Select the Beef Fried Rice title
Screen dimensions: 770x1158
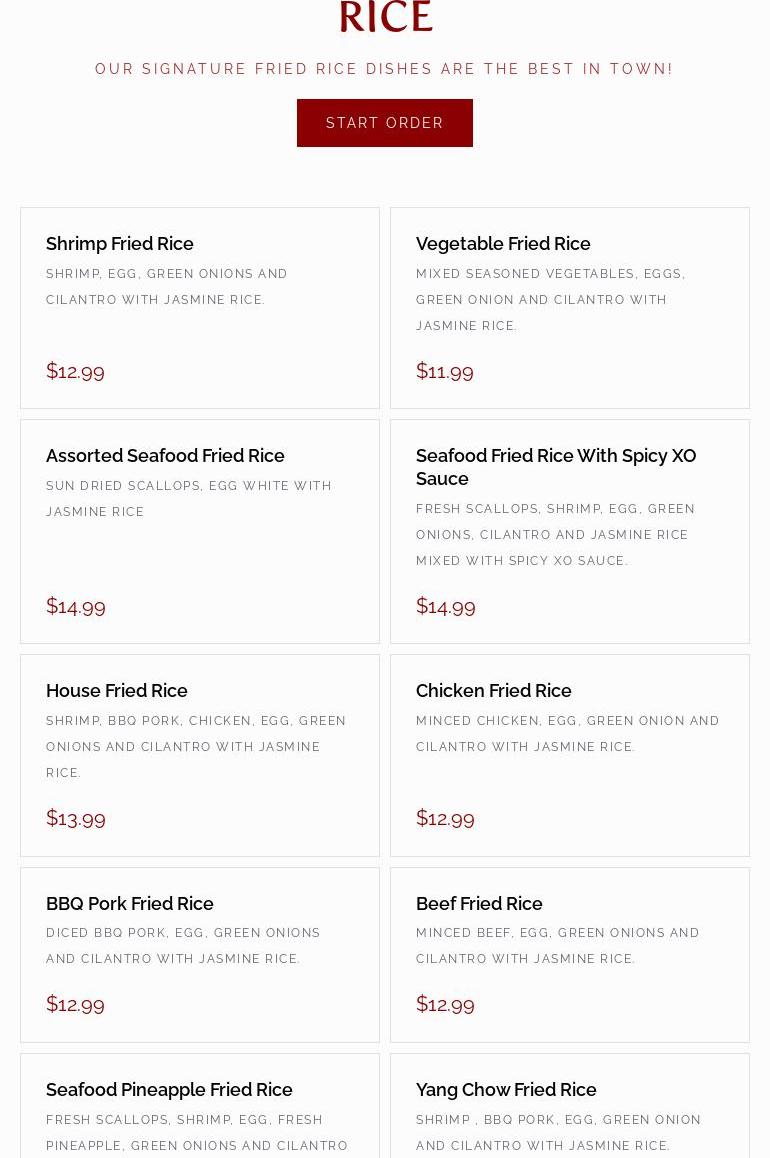(x=479, y=903)
